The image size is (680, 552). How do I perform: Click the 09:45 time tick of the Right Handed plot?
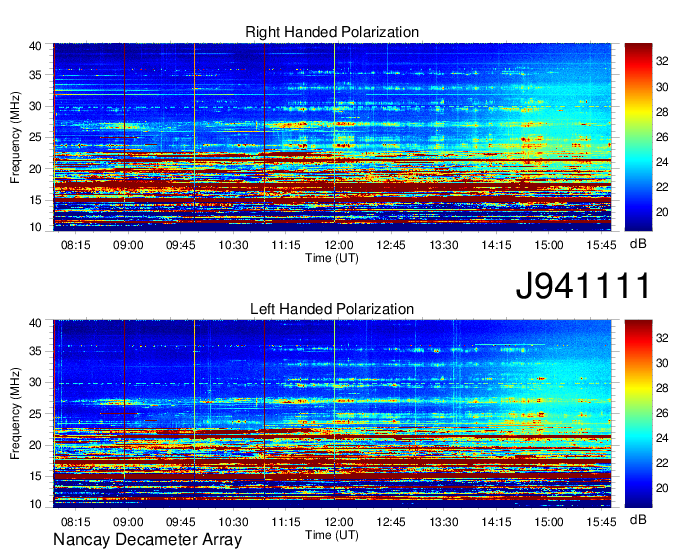[x=181, y=245]
